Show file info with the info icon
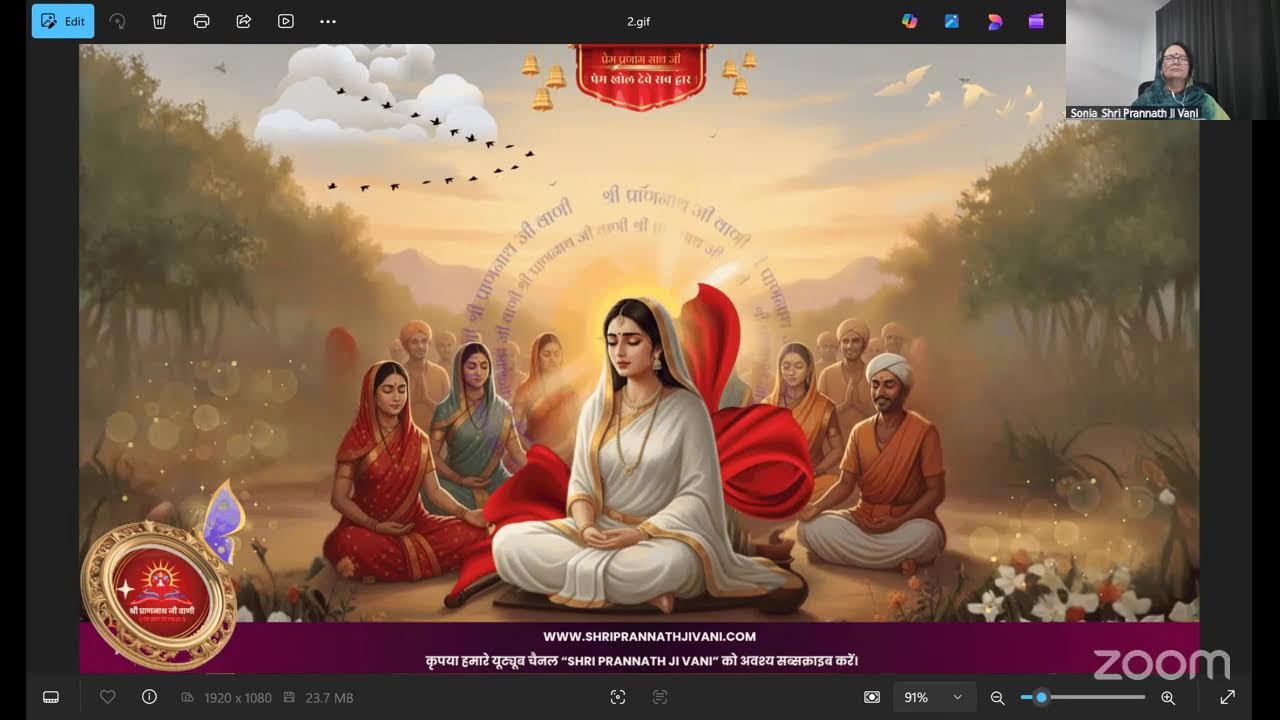Screen dimensions: 1280x720 click(150, 697)
